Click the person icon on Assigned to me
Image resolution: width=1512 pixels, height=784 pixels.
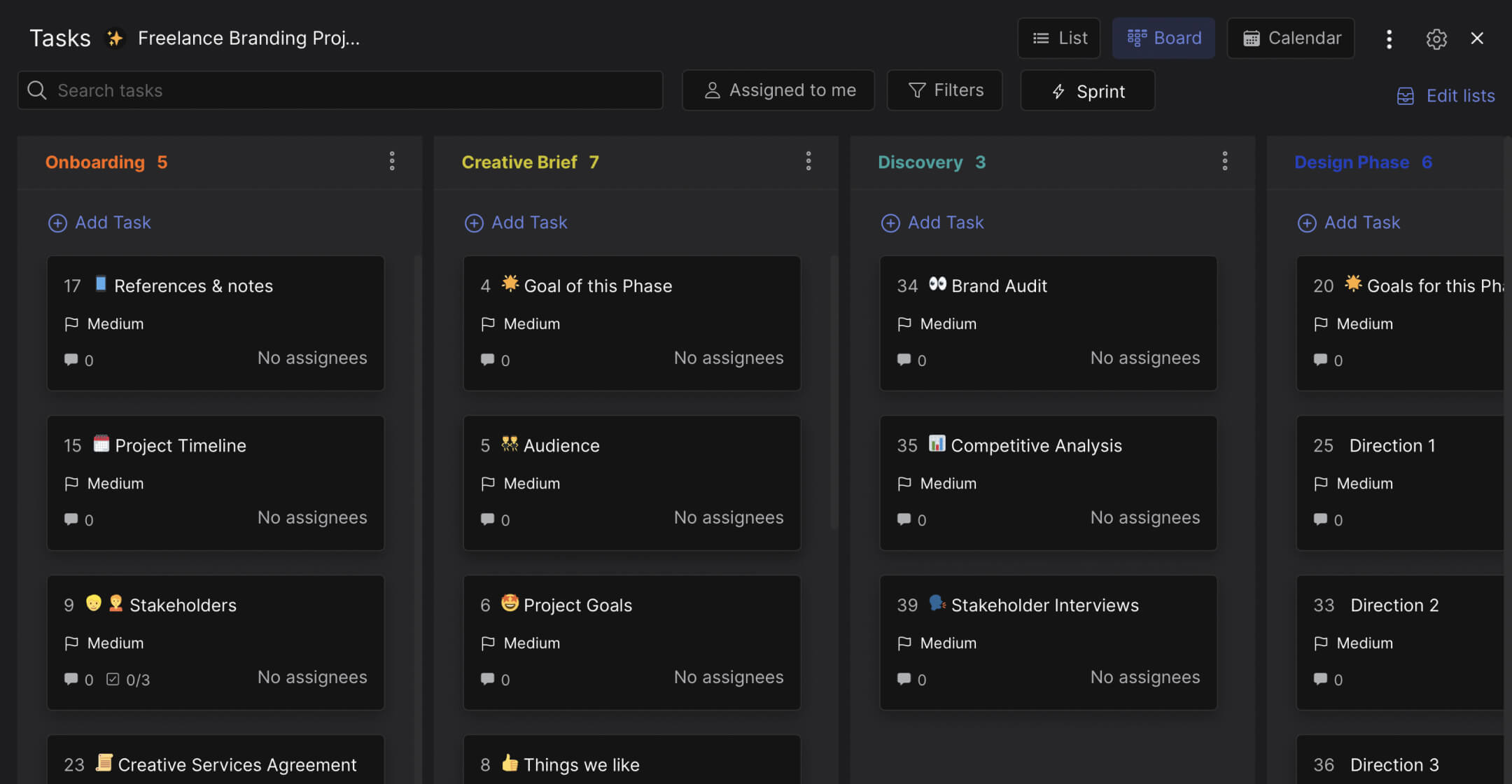click(x=713, y=90)
